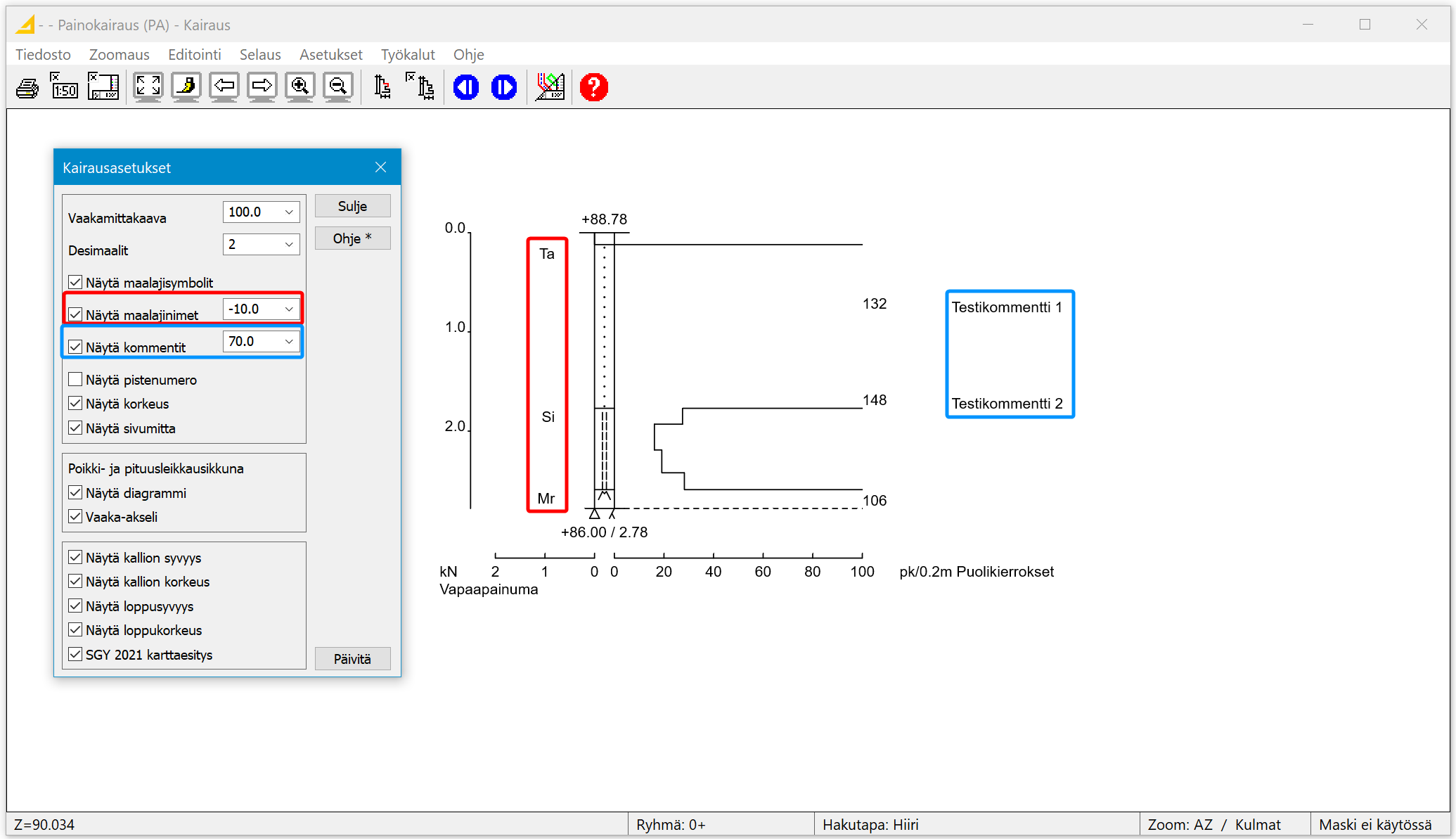Click the printer icon in the toolbar
Image resolution: width=1456 pixels, height=839 pixels.
[27, 88]
